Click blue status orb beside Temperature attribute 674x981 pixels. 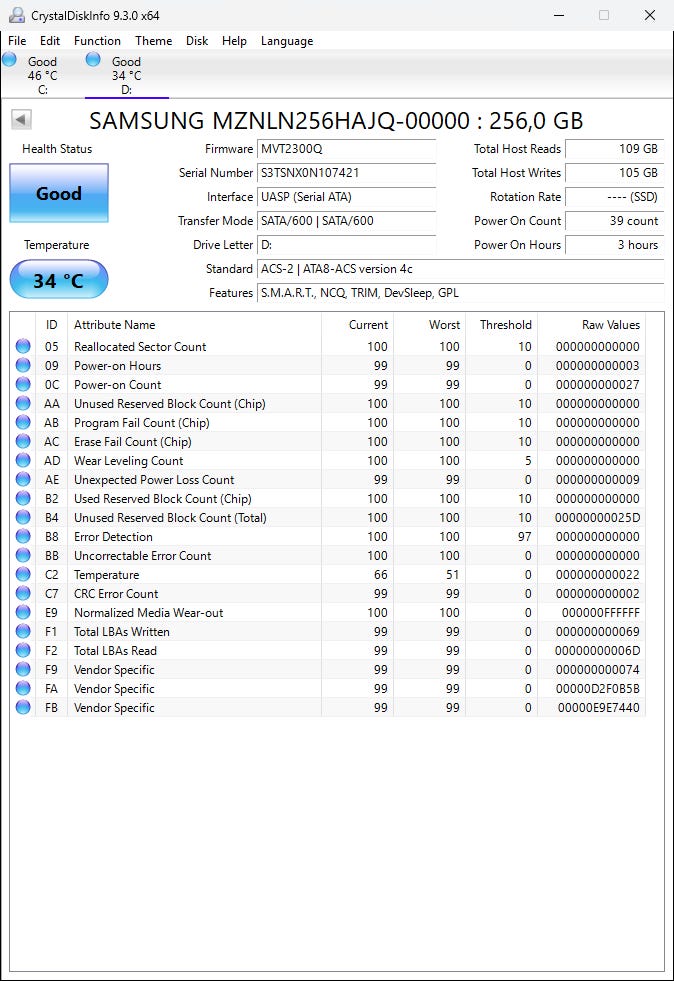tap(22, 575)
